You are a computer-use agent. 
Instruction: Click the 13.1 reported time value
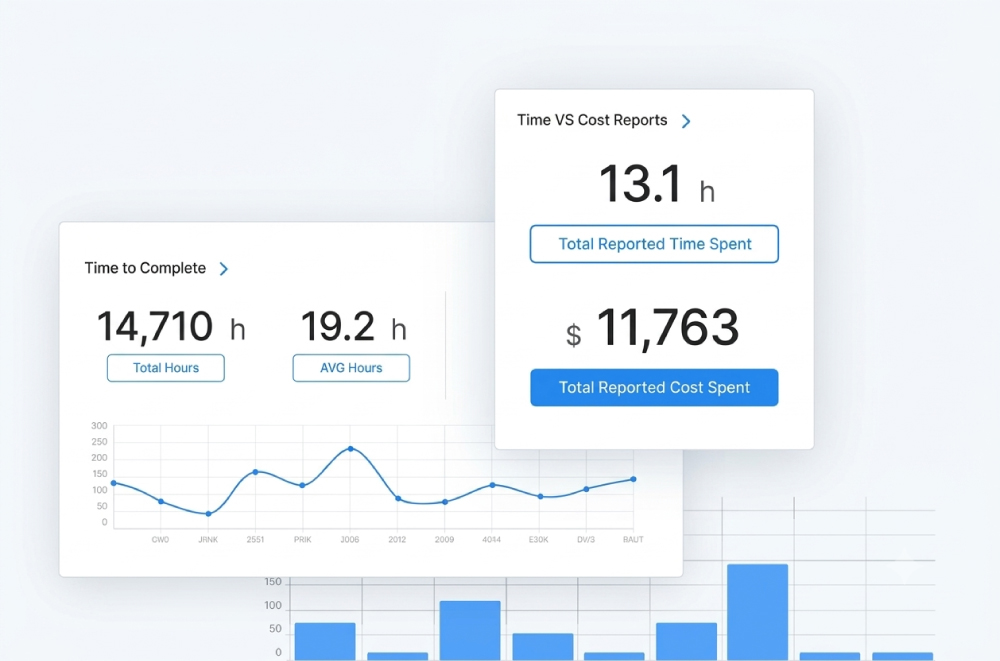coord(640,184)
